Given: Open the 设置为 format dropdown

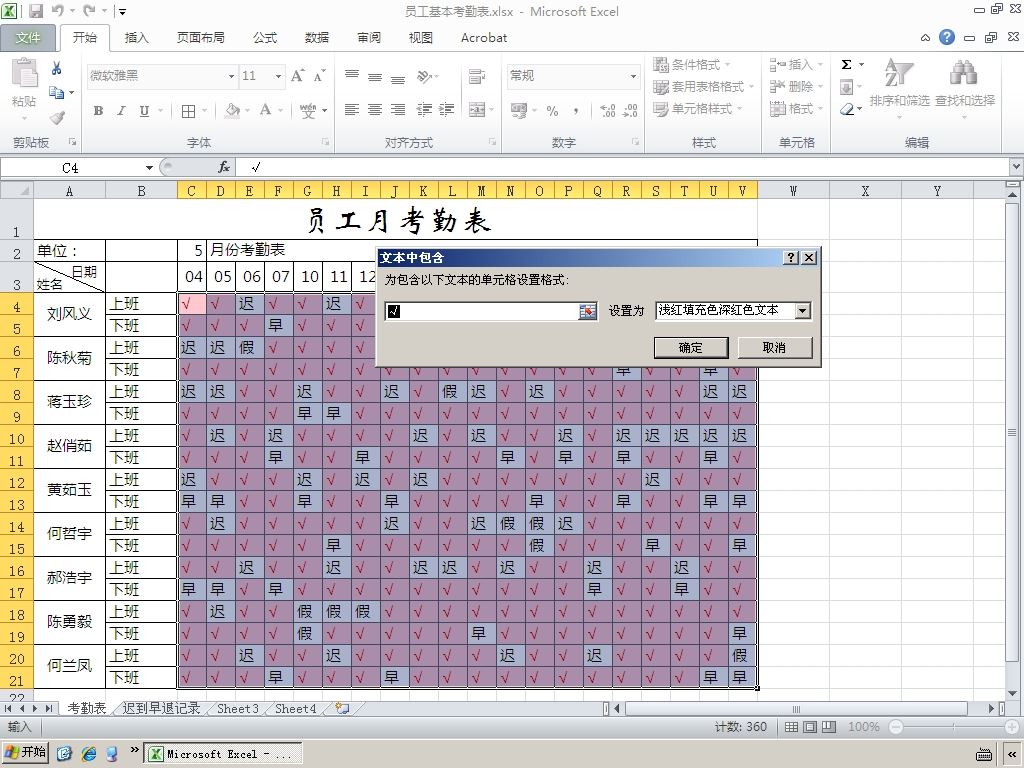Looking at the screenshot, I should (803, 311).
